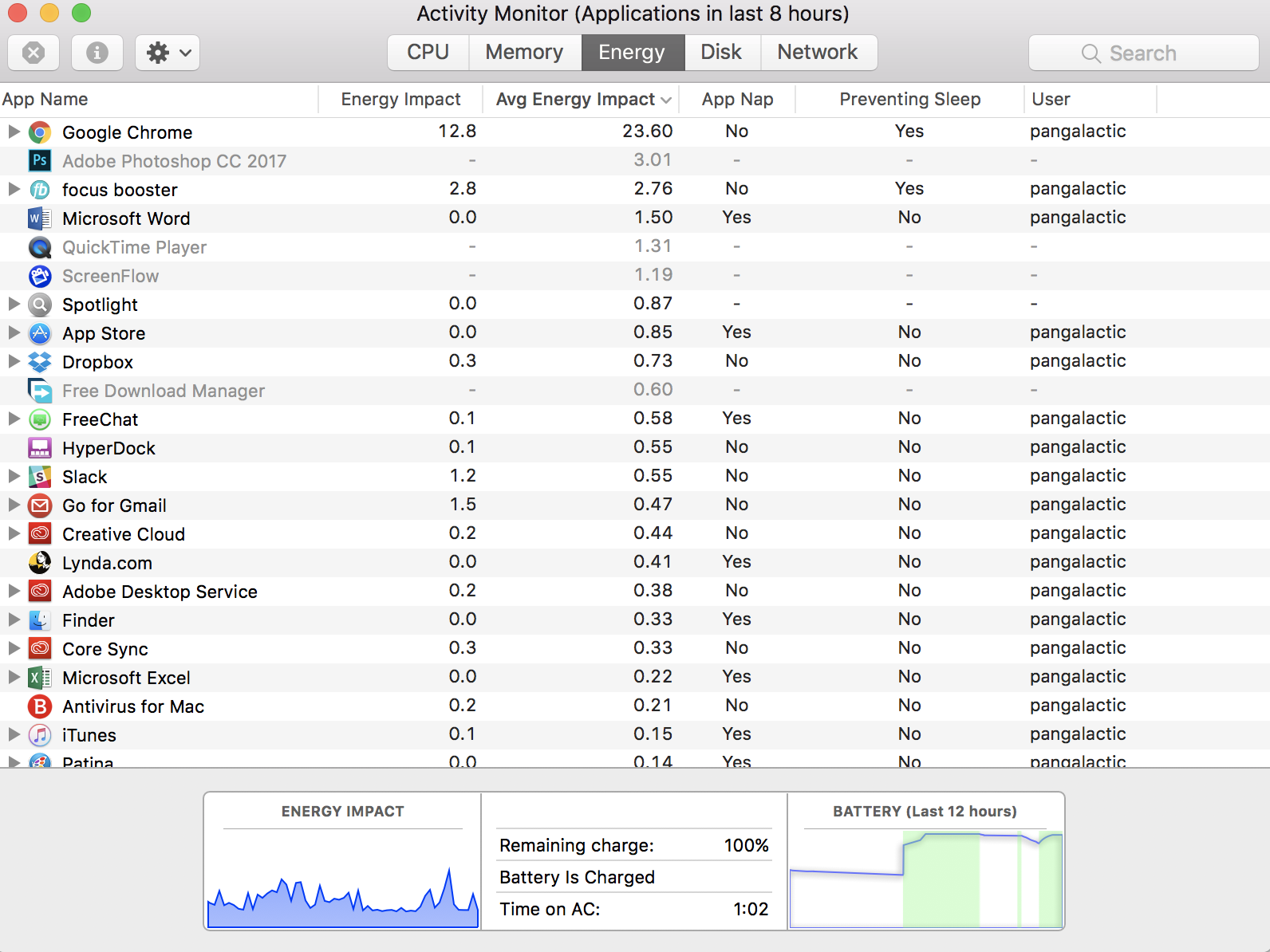Sort by Energy Impact column

pos(400,100)
